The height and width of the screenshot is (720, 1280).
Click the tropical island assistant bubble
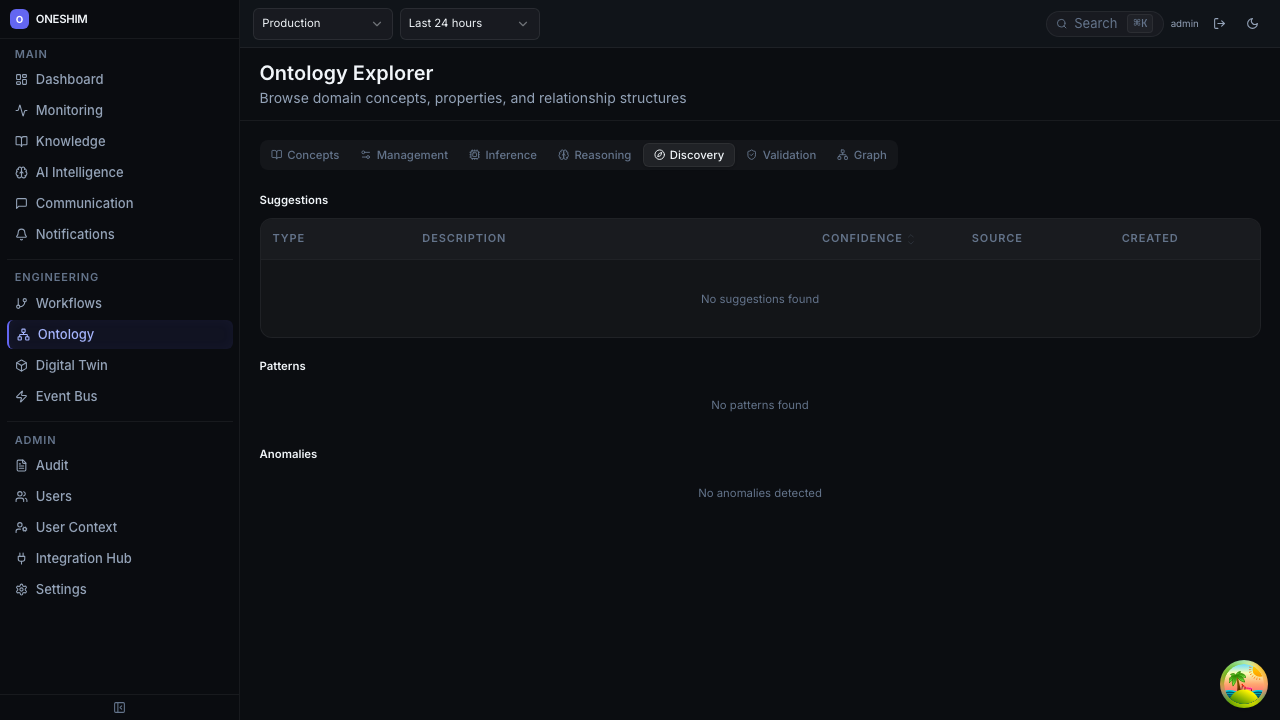point(1243,684)
